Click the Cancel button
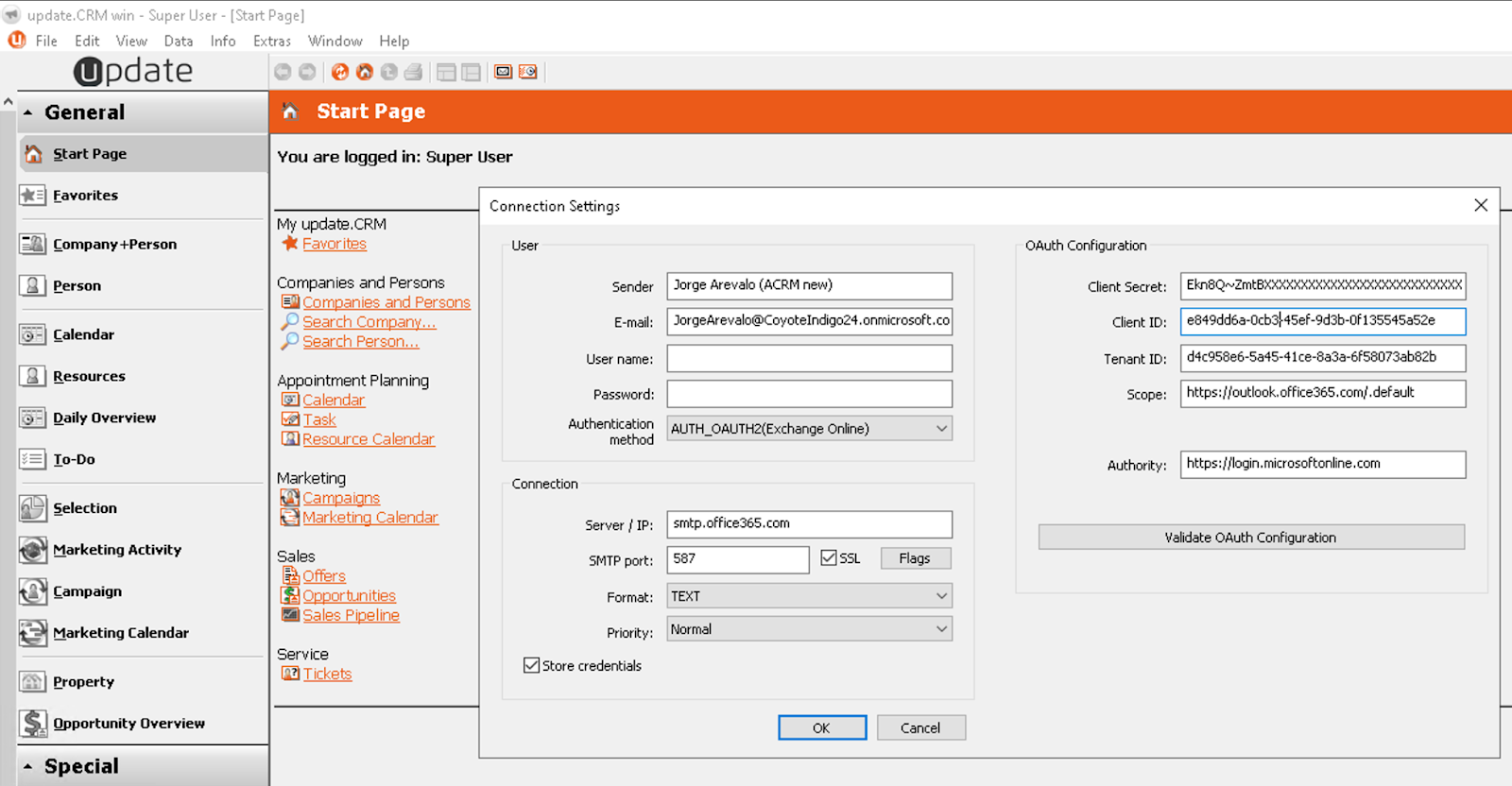 point(920,727)
